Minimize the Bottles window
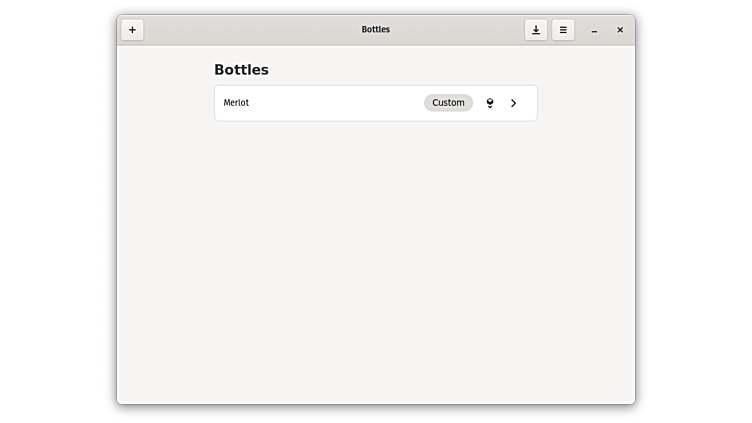Image resolution: width=752 pixels, height=423 pixels. 594,30
